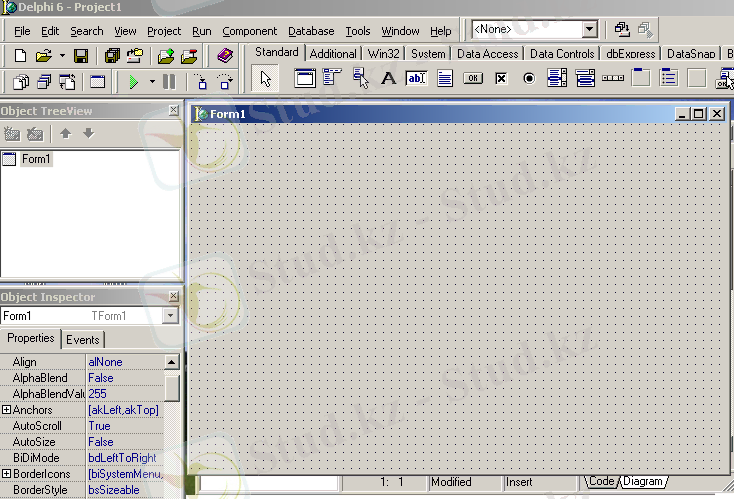Open the Form1 TForm1 object selector dropdown

click(170, 316)
